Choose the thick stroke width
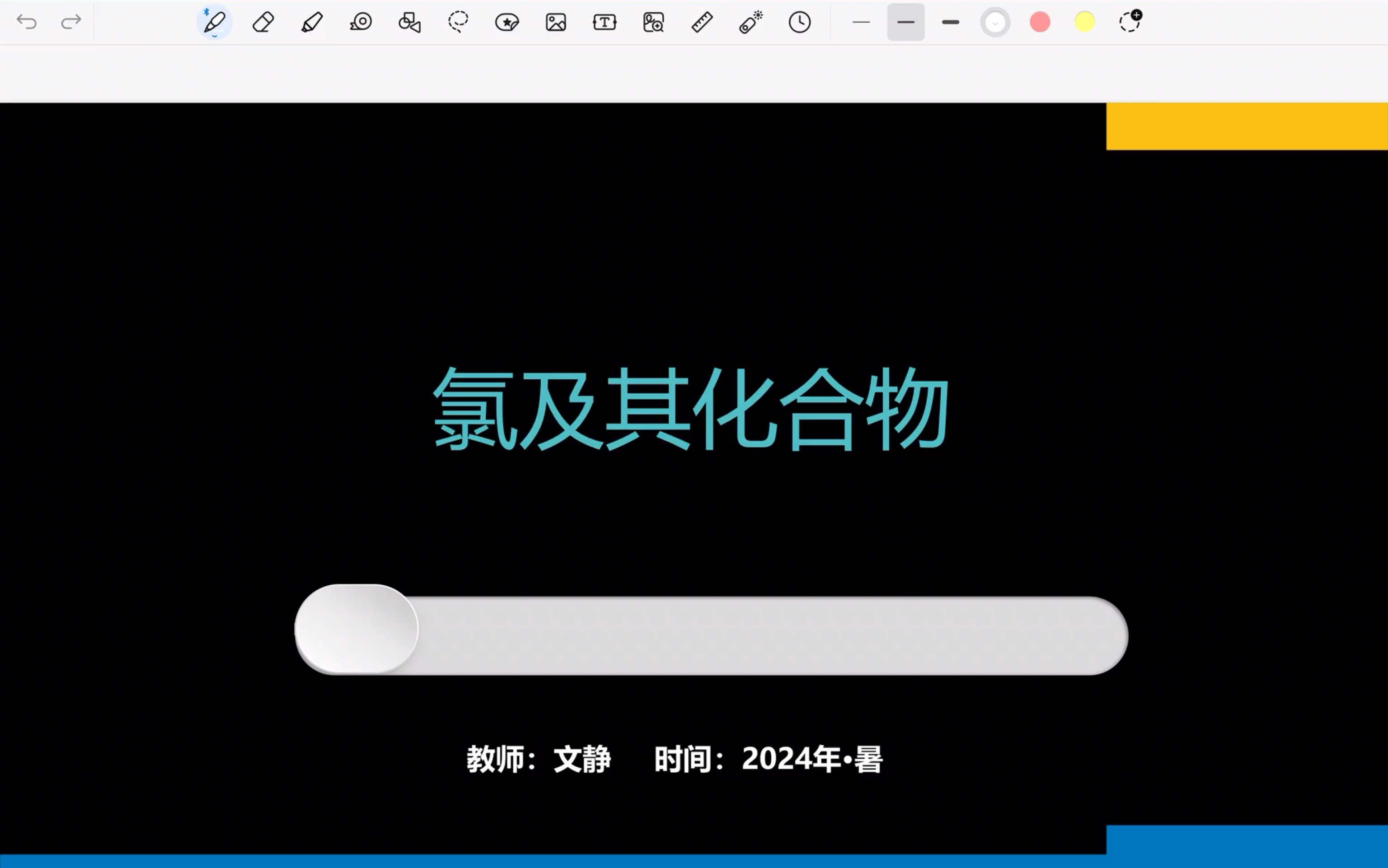 pos(951,23)
